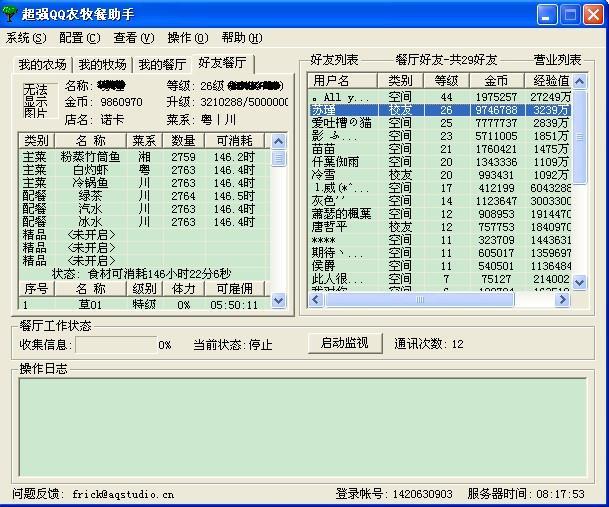Sort friends by 金币 column header
Screen dimensions: 609x507
click(x=496, y=81)
